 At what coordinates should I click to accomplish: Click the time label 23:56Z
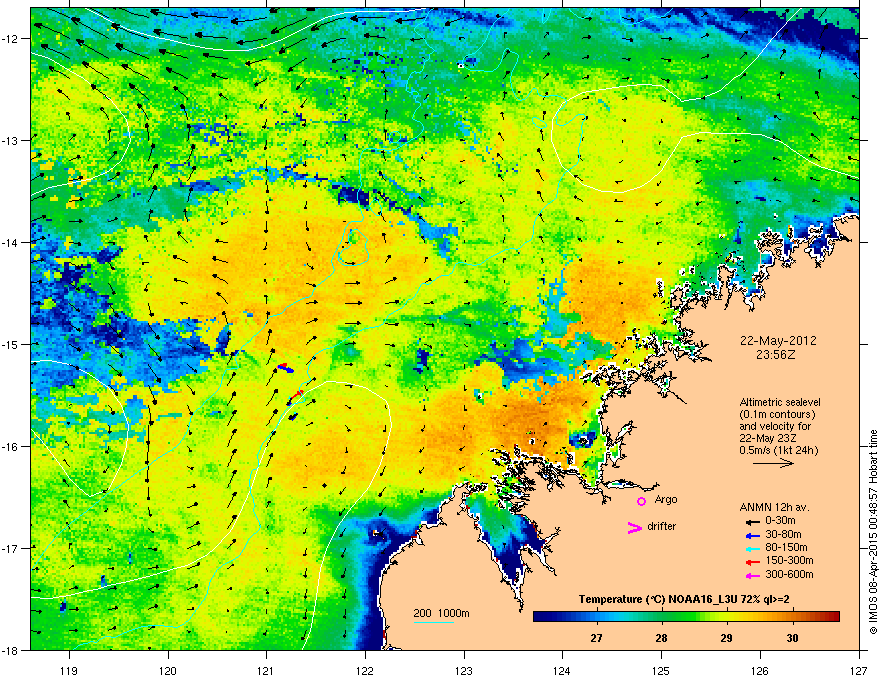[x=778, y=355]
